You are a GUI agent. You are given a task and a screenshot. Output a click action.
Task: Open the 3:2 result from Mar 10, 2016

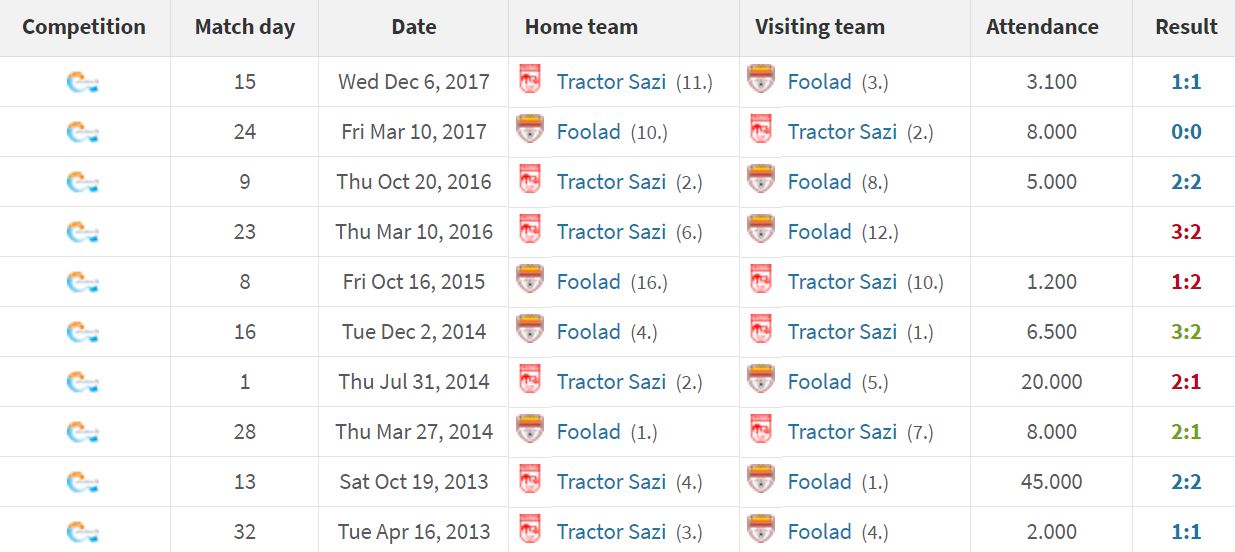point(1186,232)
